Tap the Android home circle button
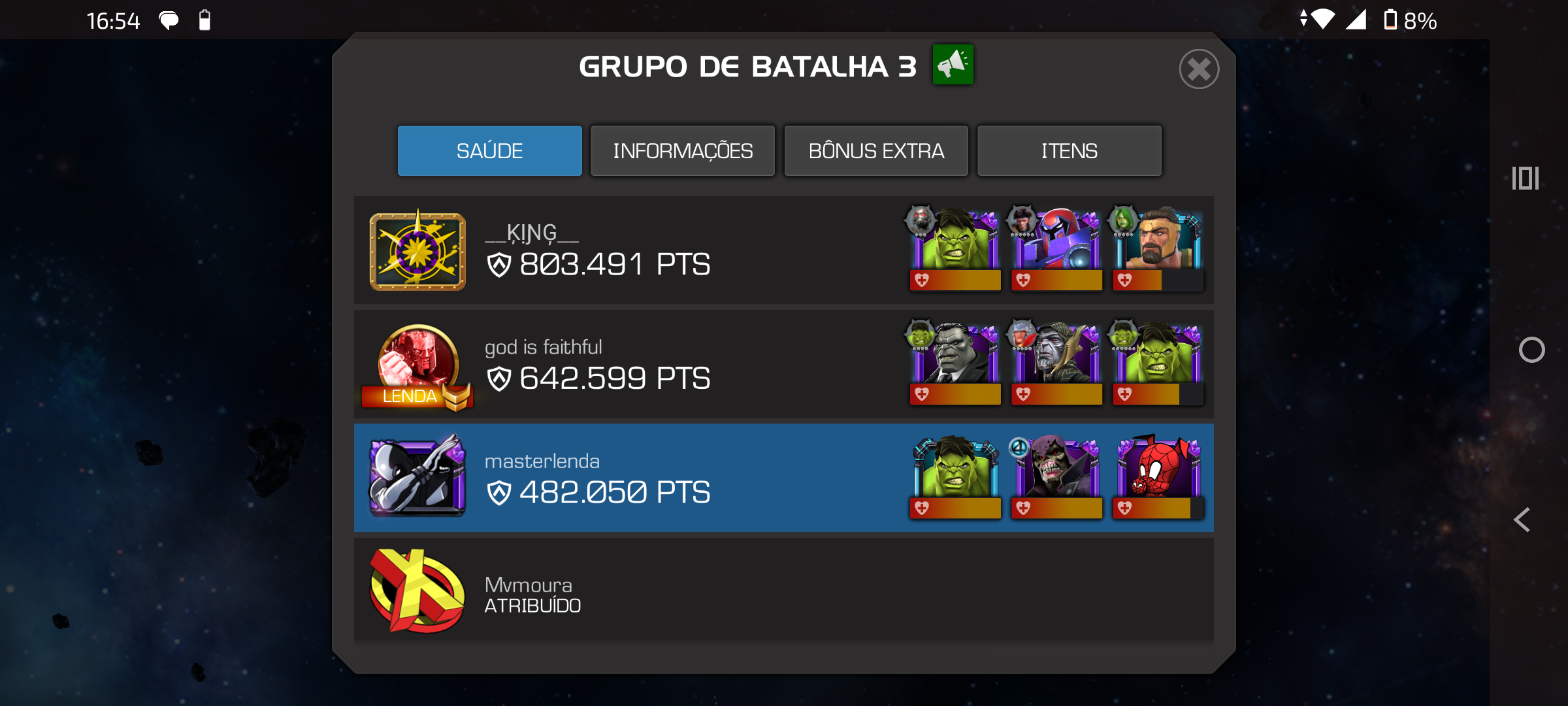The width and height of the screenshot is (1568, 706). pos(1531,350)
